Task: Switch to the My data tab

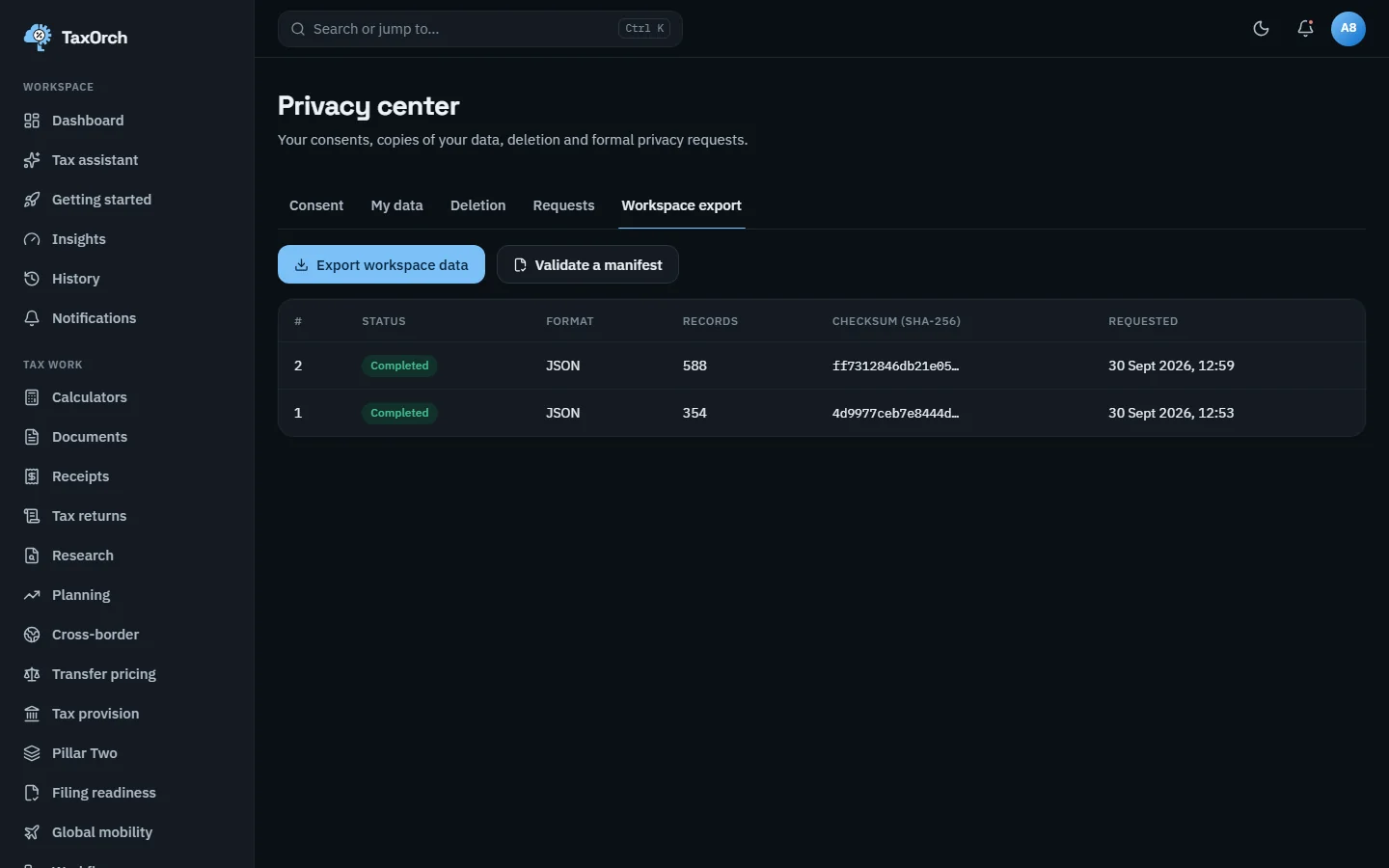Action: (396, 205)
